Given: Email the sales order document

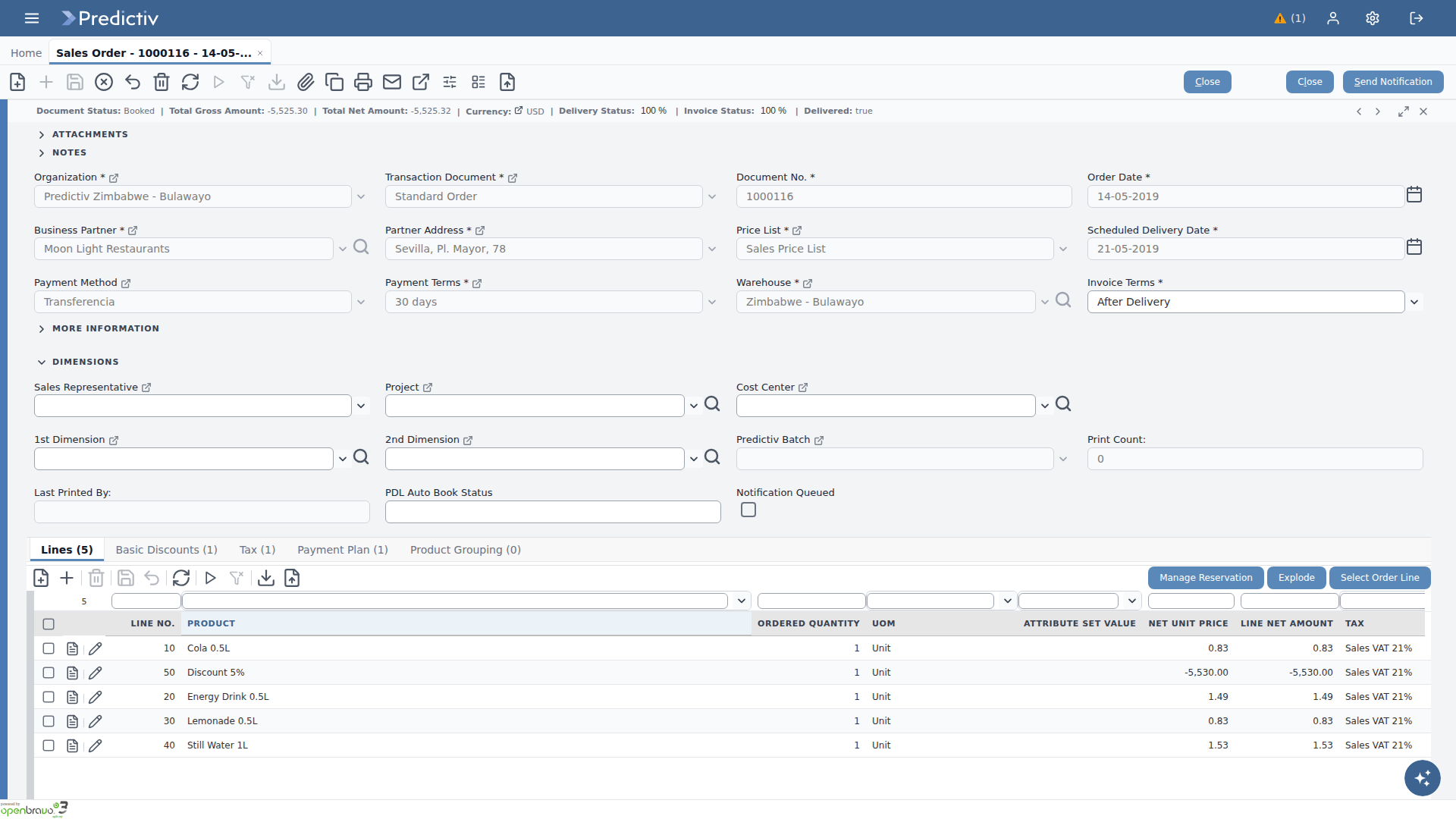Looking at the screenshot, I should coord(392,82).
